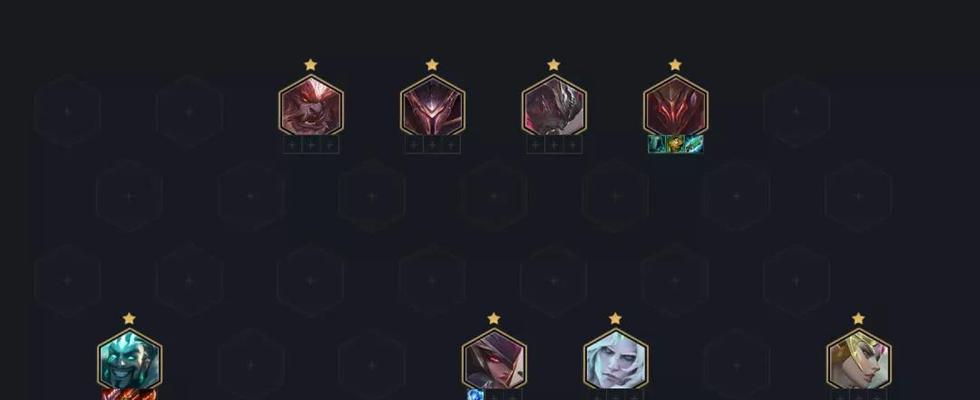Image resolution: width=980 pixels, height=400 pixels.
Task: Toggle the star above the teal grinning champion
Action: (129, 319)
